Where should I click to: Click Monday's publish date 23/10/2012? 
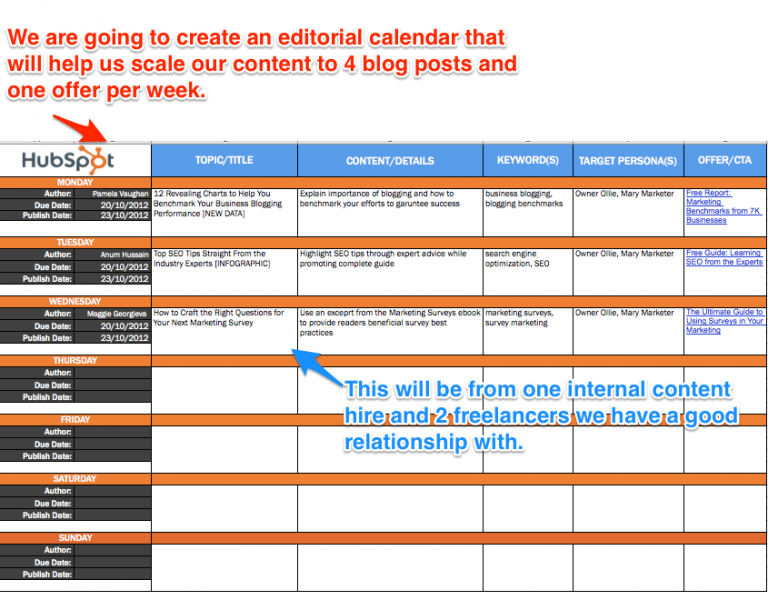[113, 216]
